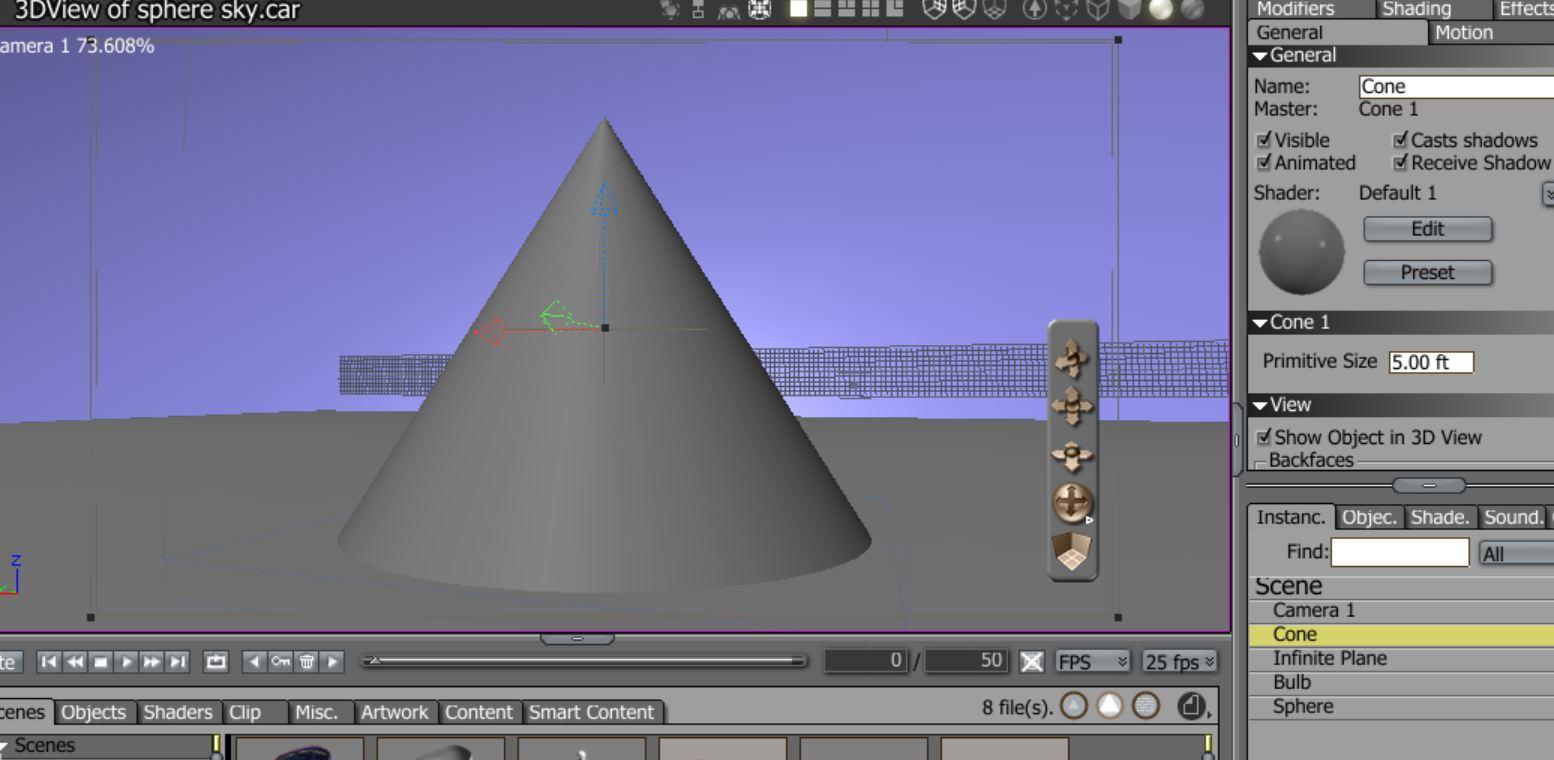Stop the animation playback
This screenshot has width=1554, height=760.
pyautogui.click(x=100, y=661)
